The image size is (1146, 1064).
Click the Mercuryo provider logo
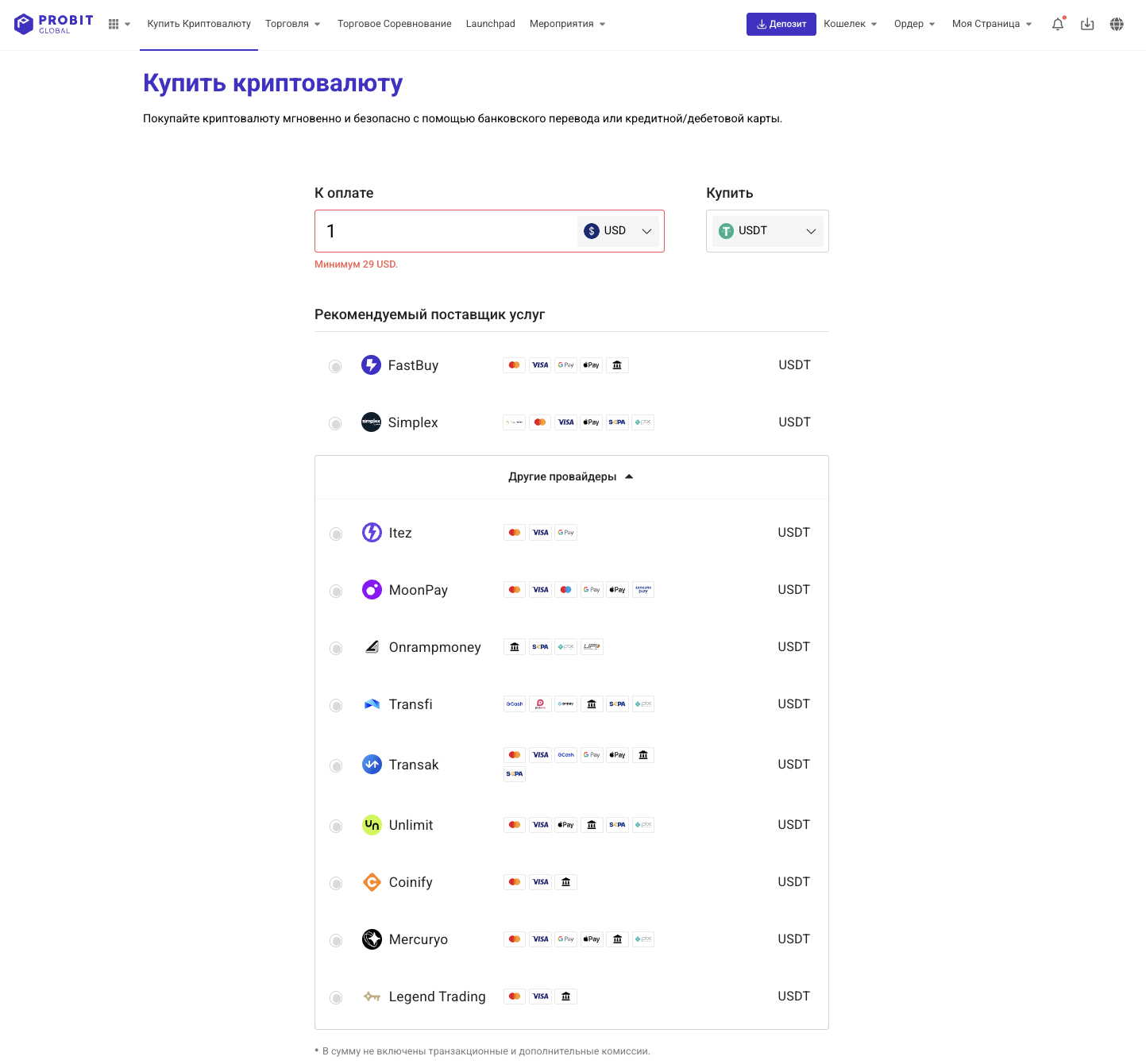pyautogui.click(x=372, y=939)
